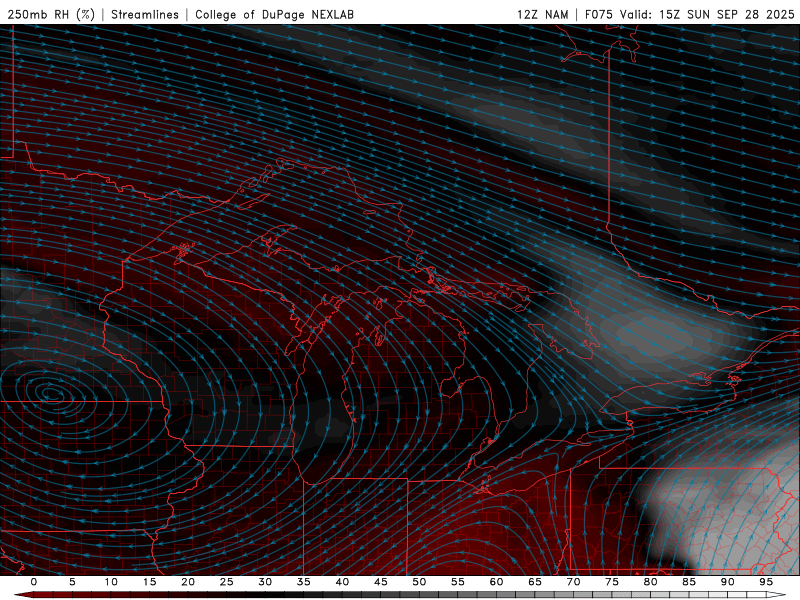This screenshot has height=600, width=800.
Task: Select the 15 tick label on the RH scale
Action: click(149, 582)
